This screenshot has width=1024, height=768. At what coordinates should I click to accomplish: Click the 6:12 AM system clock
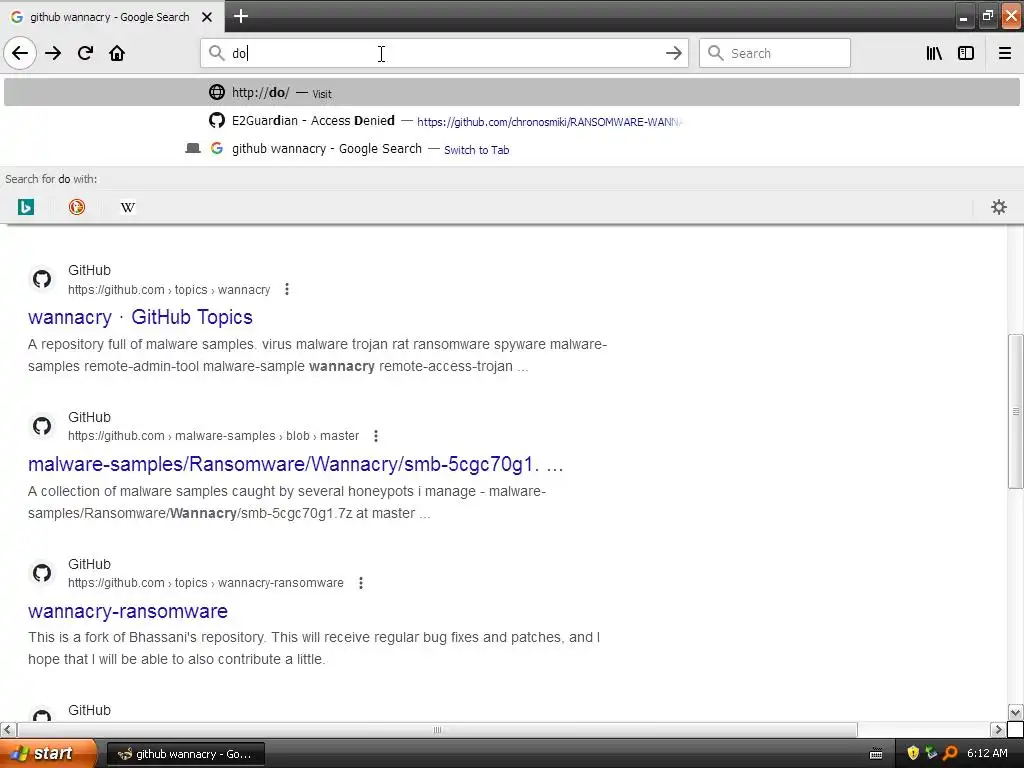987,753
